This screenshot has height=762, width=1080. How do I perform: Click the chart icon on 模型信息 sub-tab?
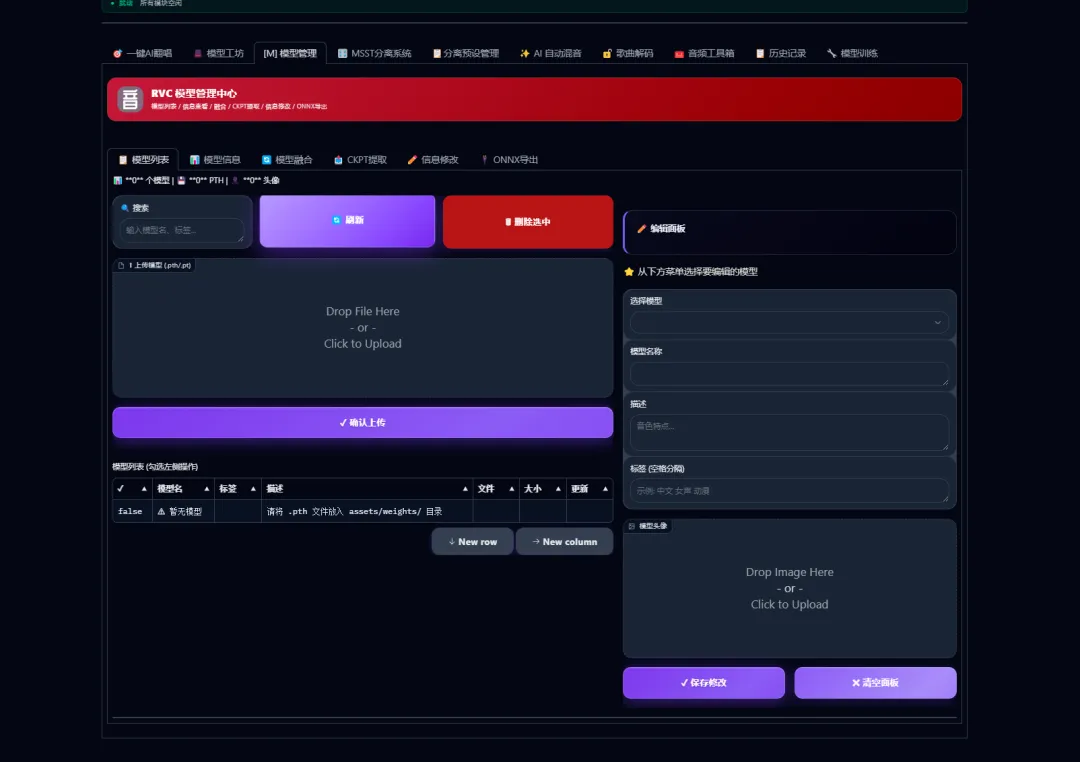click(x=195, y=160)
